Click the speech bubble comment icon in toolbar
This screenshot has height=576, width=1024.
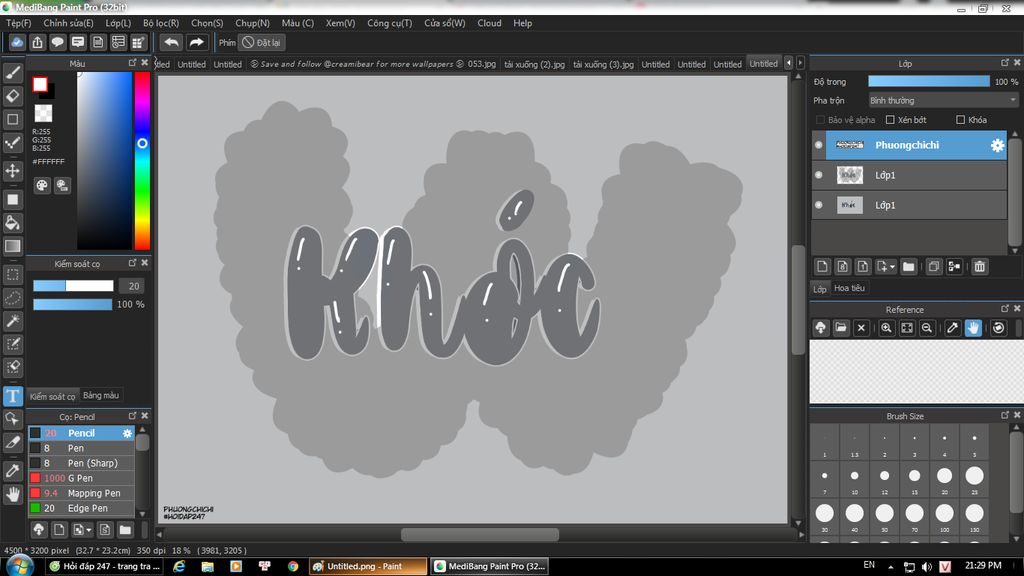[x=57, y=42]
